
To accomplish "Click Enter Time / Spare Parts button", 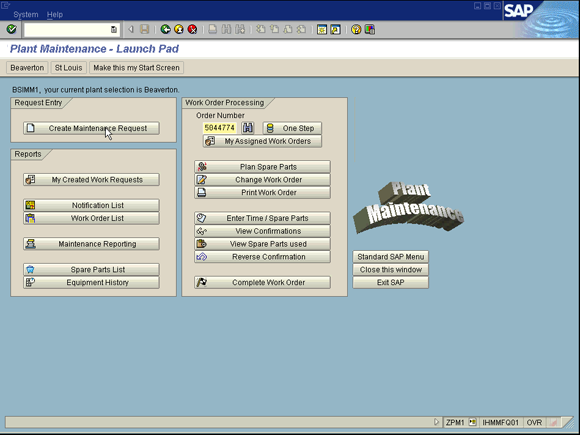I will pos(262,218).
